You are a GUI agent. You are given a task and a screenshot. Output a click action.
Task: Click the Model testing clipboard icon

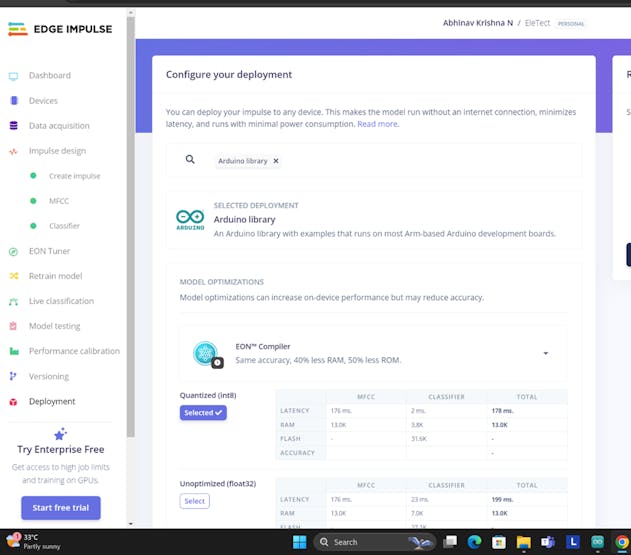(x=13, y=326)
